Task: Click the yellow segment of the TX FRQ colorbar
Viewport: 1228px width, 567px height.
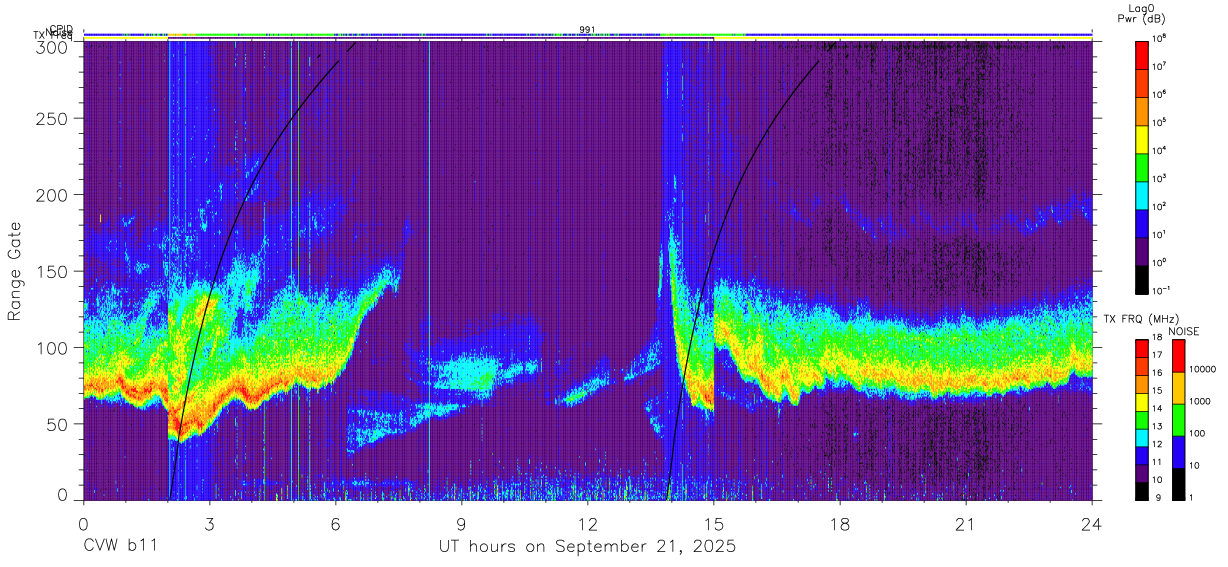Action: click(x=1142, y=401)
